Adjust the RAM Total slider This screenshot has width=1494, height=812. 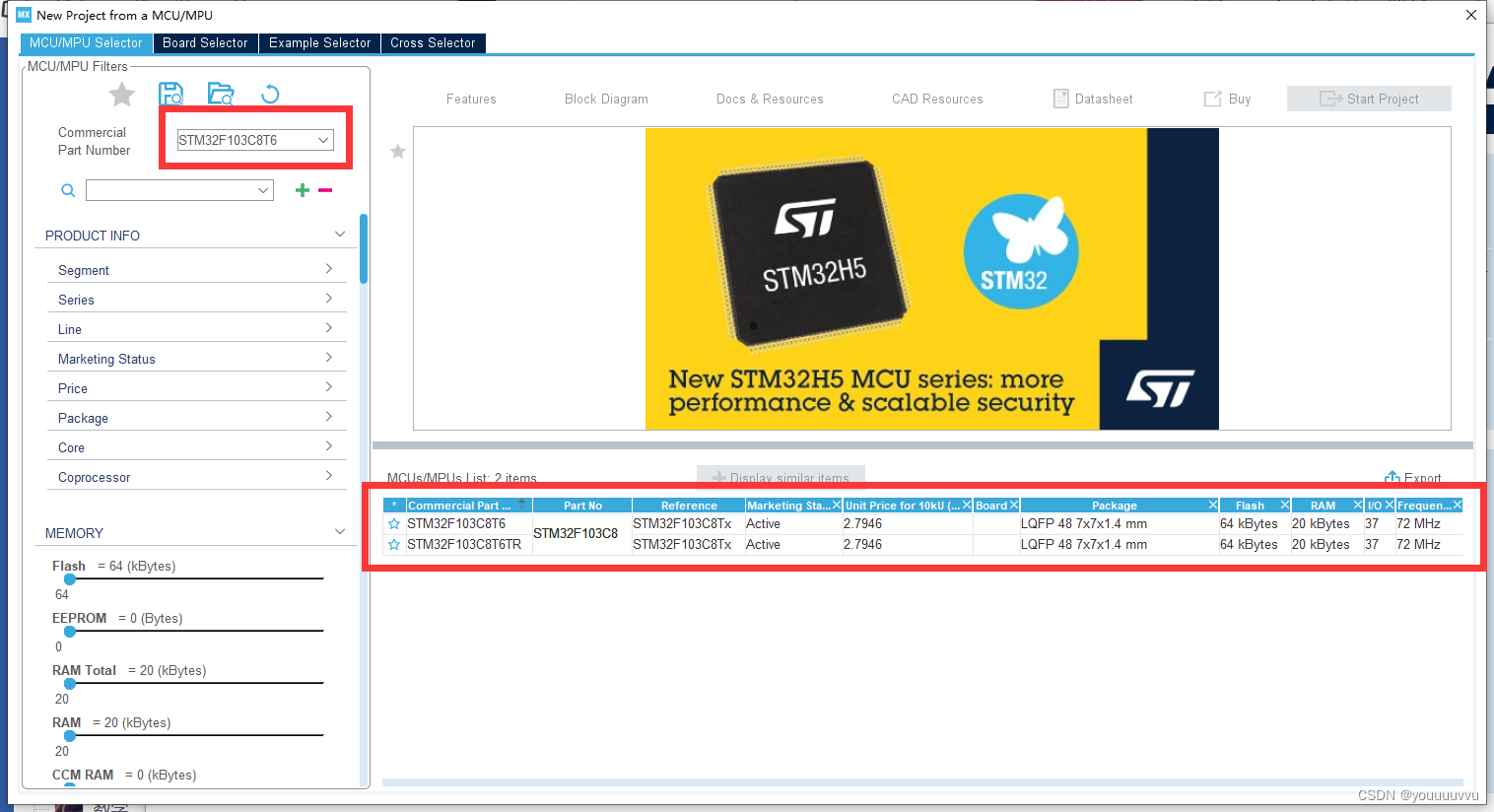tap(70, 684)
